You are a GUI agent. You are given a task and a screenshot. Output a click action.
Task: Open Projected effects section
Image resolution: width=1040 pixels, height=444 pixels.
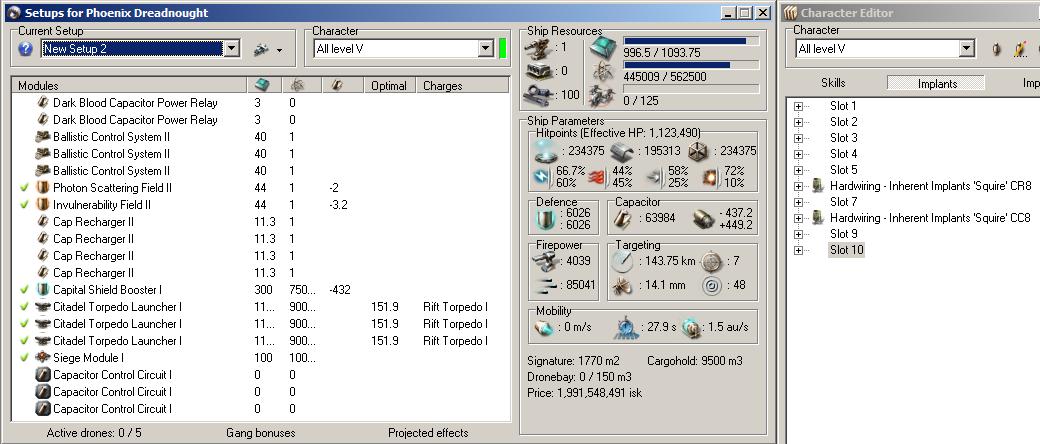click(428, 433)
